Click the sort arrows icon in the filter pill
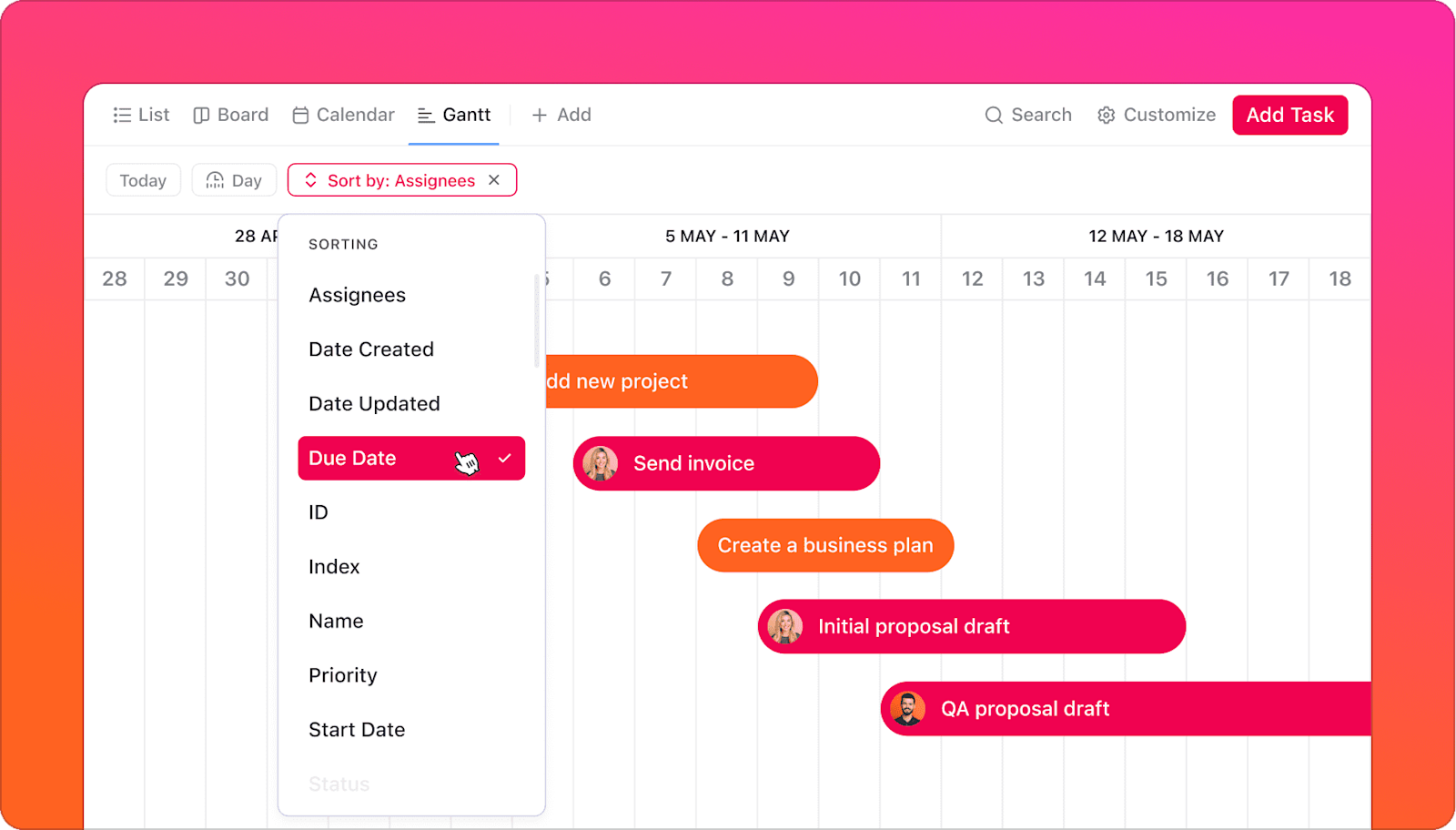The image size is (1456, 830). (309, 179)
